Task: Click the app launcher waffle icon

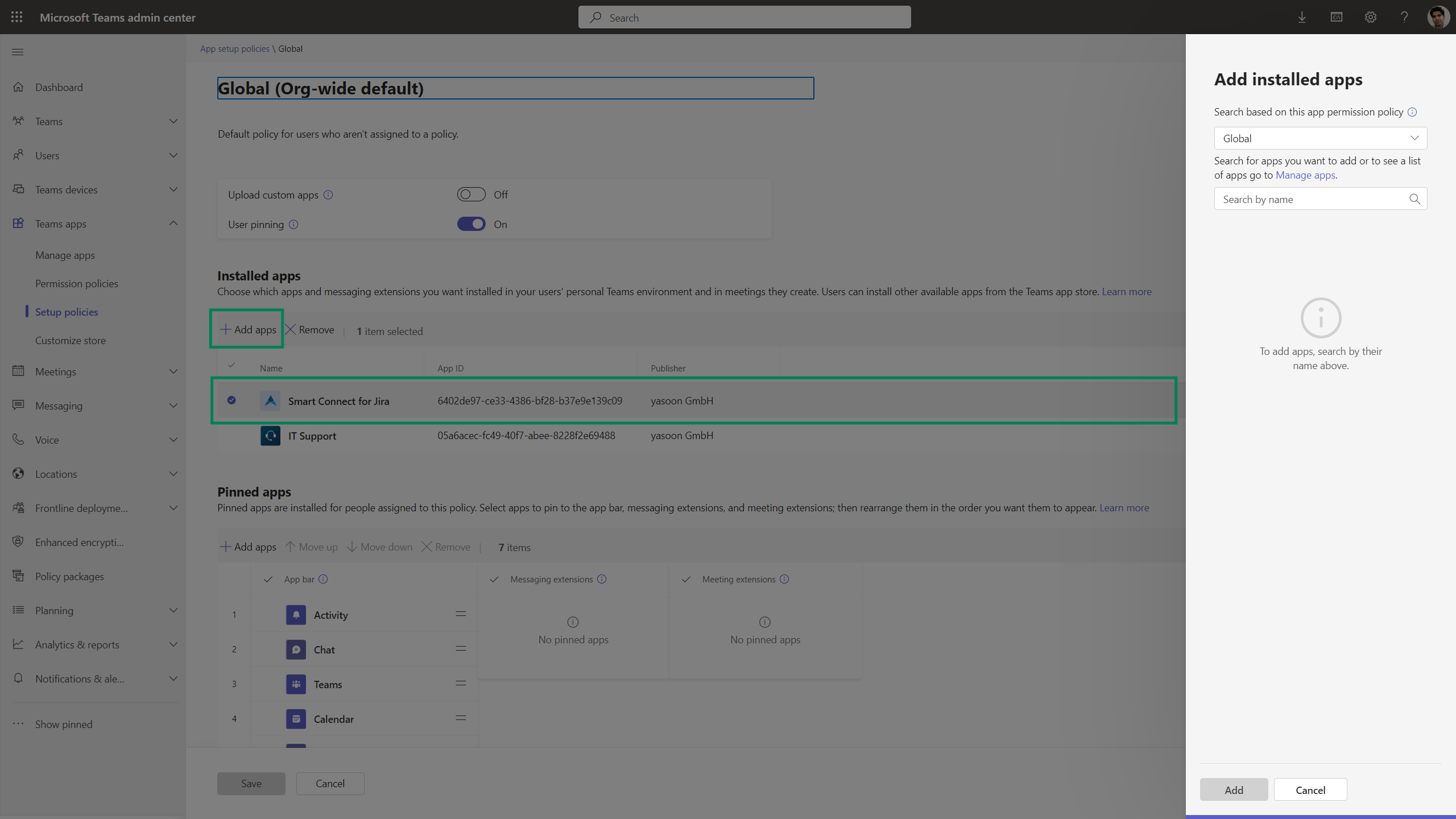Action: (16, 17)
